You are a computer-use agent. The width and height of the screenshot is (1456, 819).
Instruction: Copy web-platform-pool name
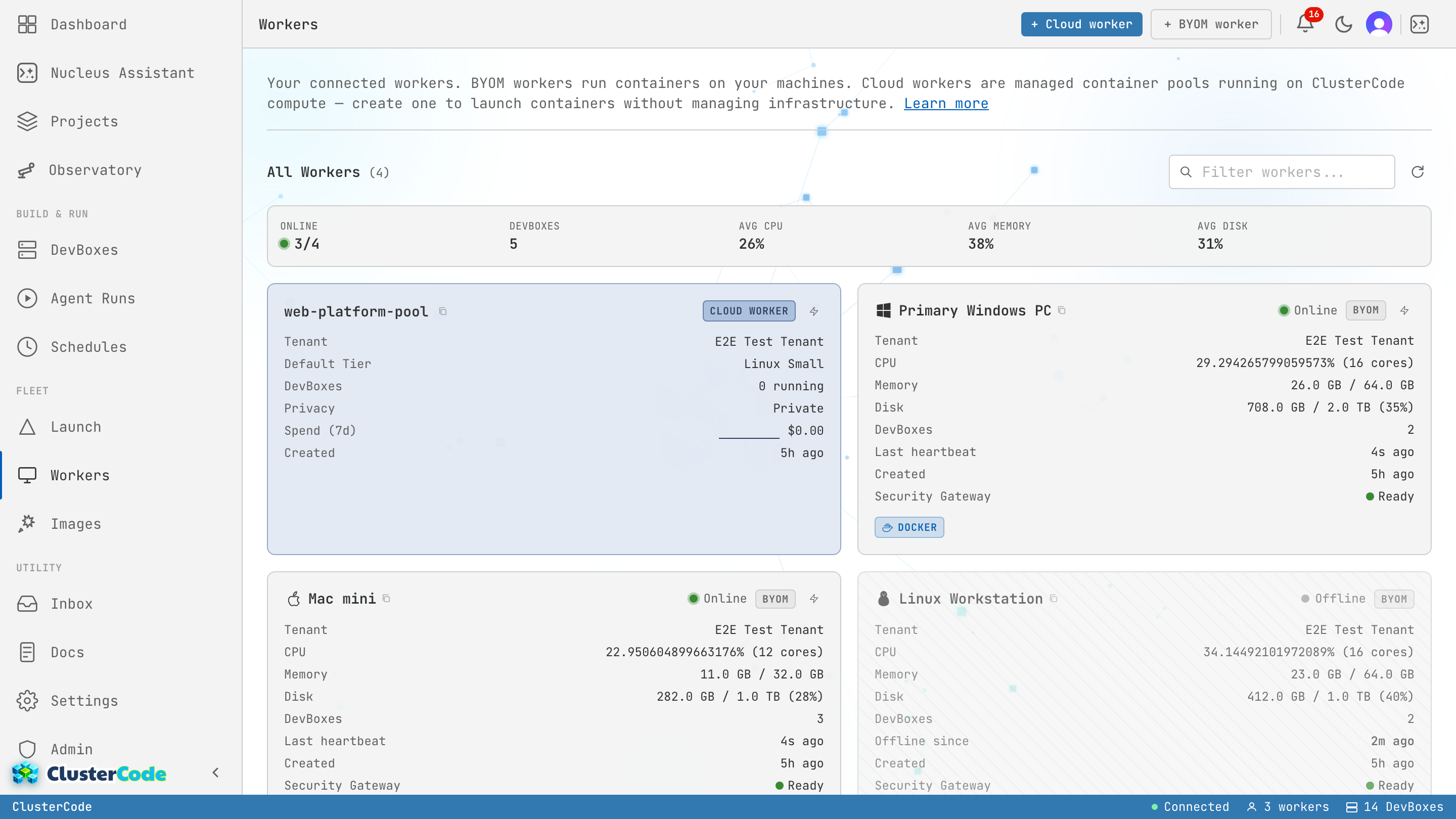point(443,311)
